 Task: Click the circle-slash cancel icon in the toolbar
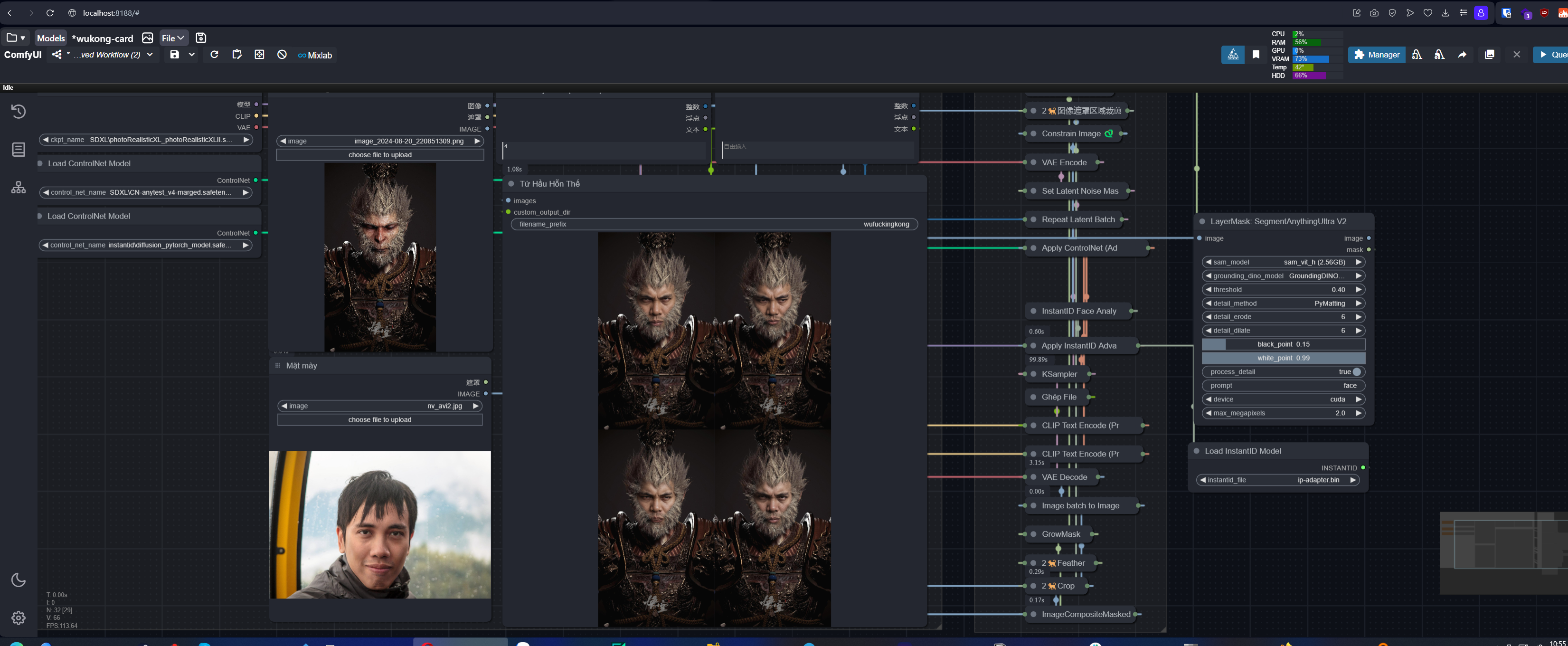tap(282, 54)
